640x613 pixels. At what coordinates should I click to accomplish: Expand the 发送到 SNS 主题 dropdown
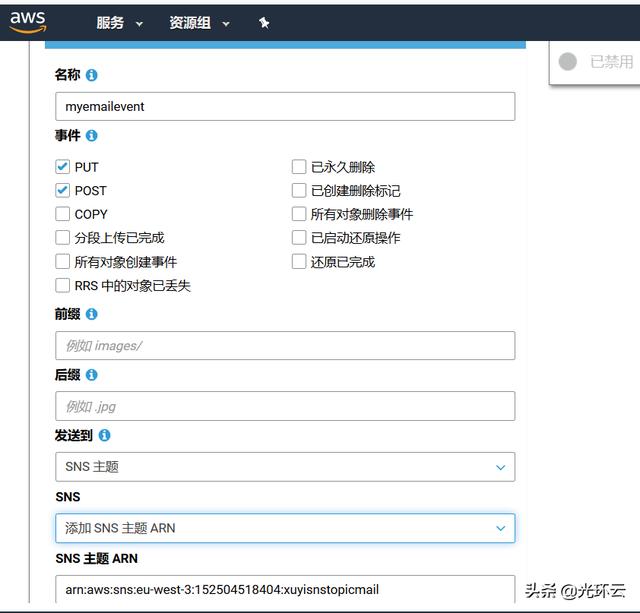[285, 467]
